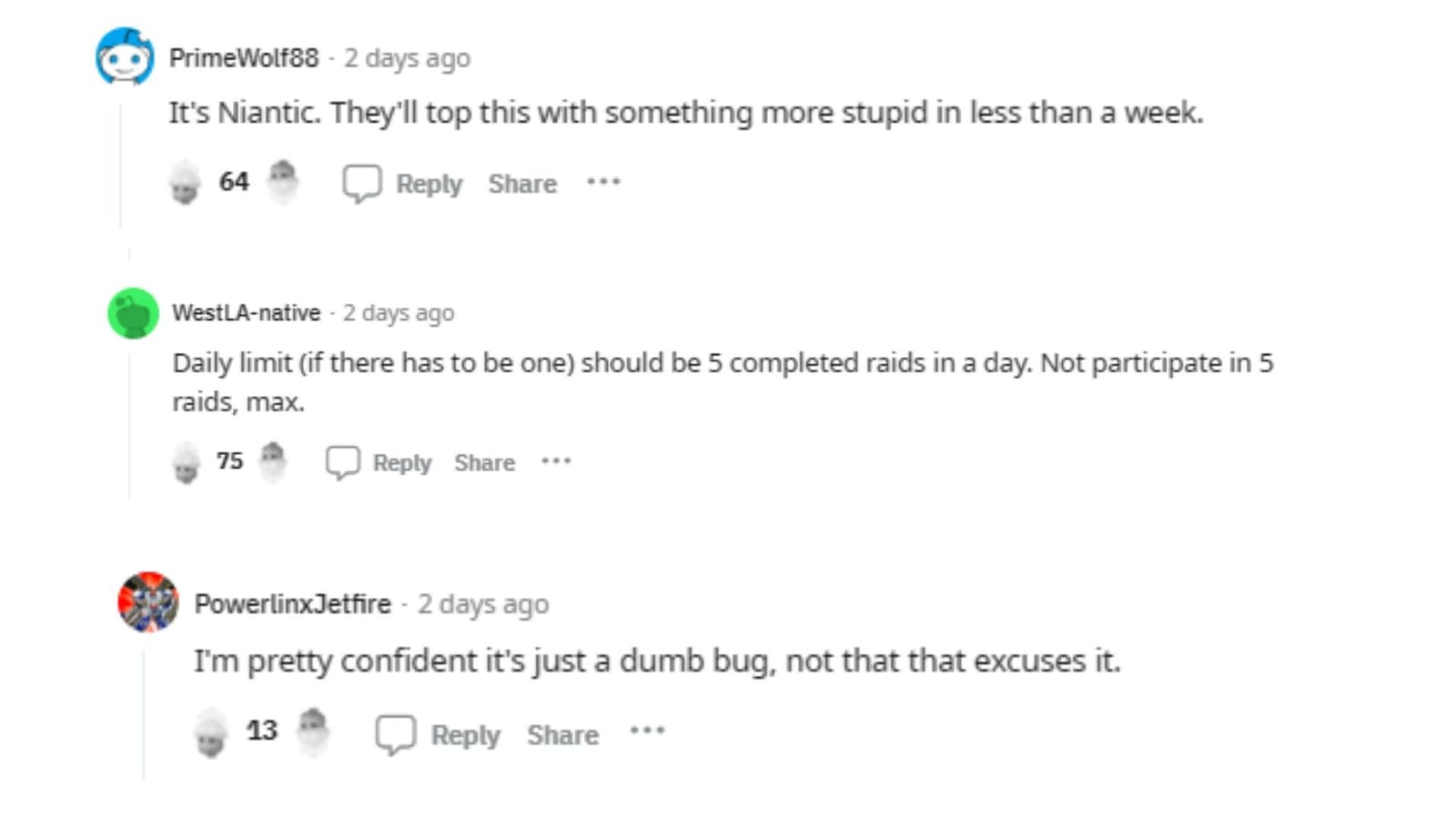This screenshot has width=1456, height=819.
Task: Share PrimeWolf88's comment
Action: pos(522,184)
